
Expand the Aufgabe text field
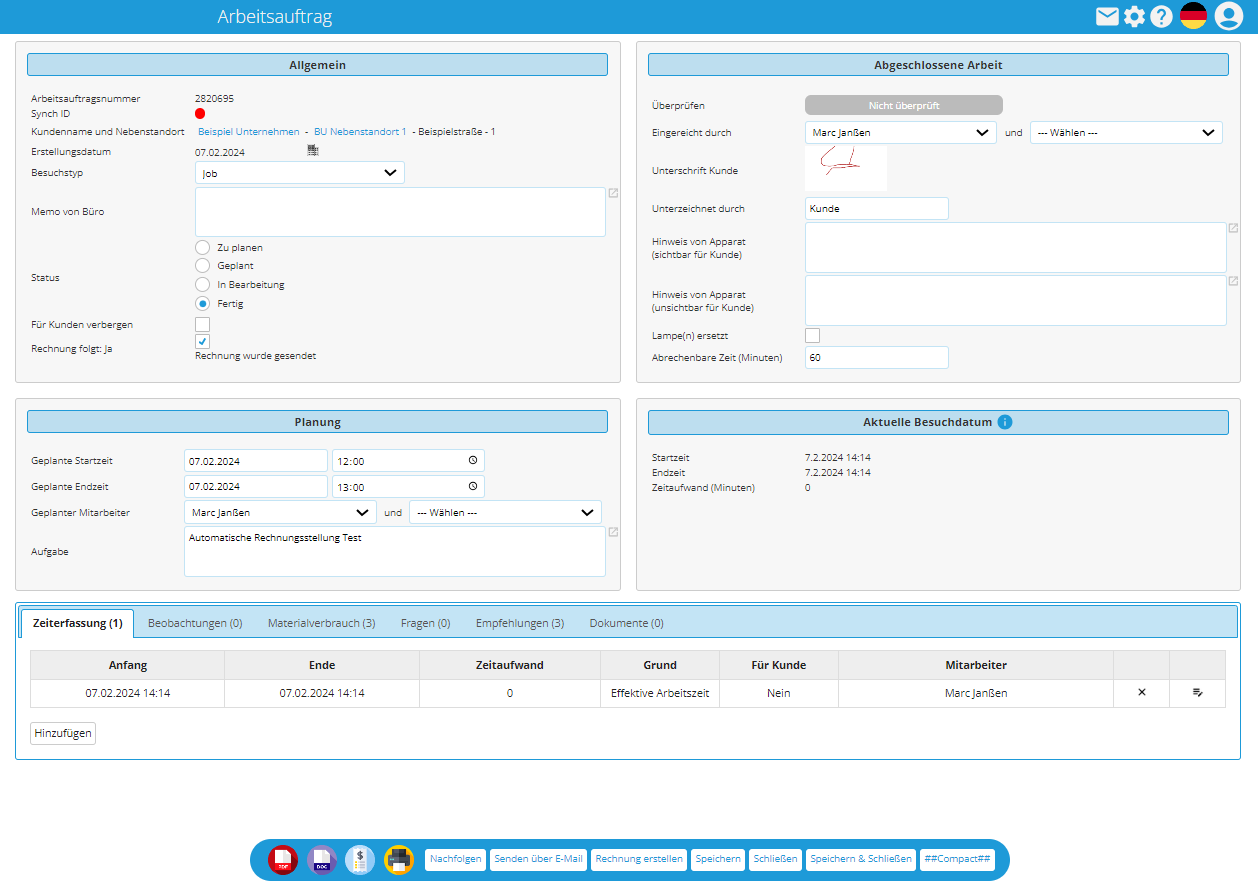[613, 532]
